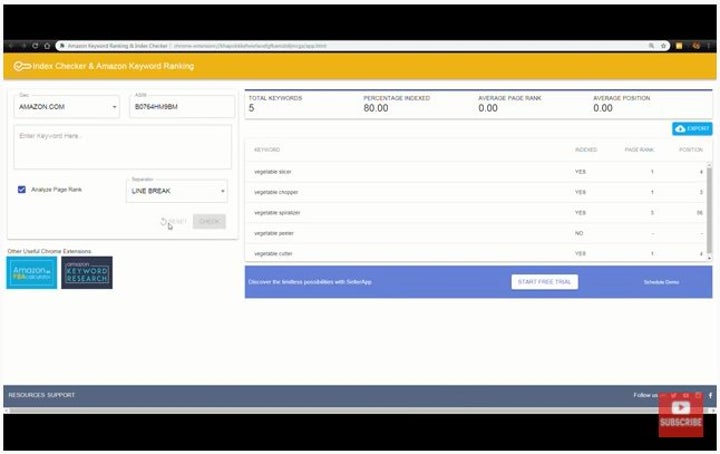Open the Amazon Keyword Research extension tile
Viewport: 720px width, 454px height.
click(x=87, y=273)
